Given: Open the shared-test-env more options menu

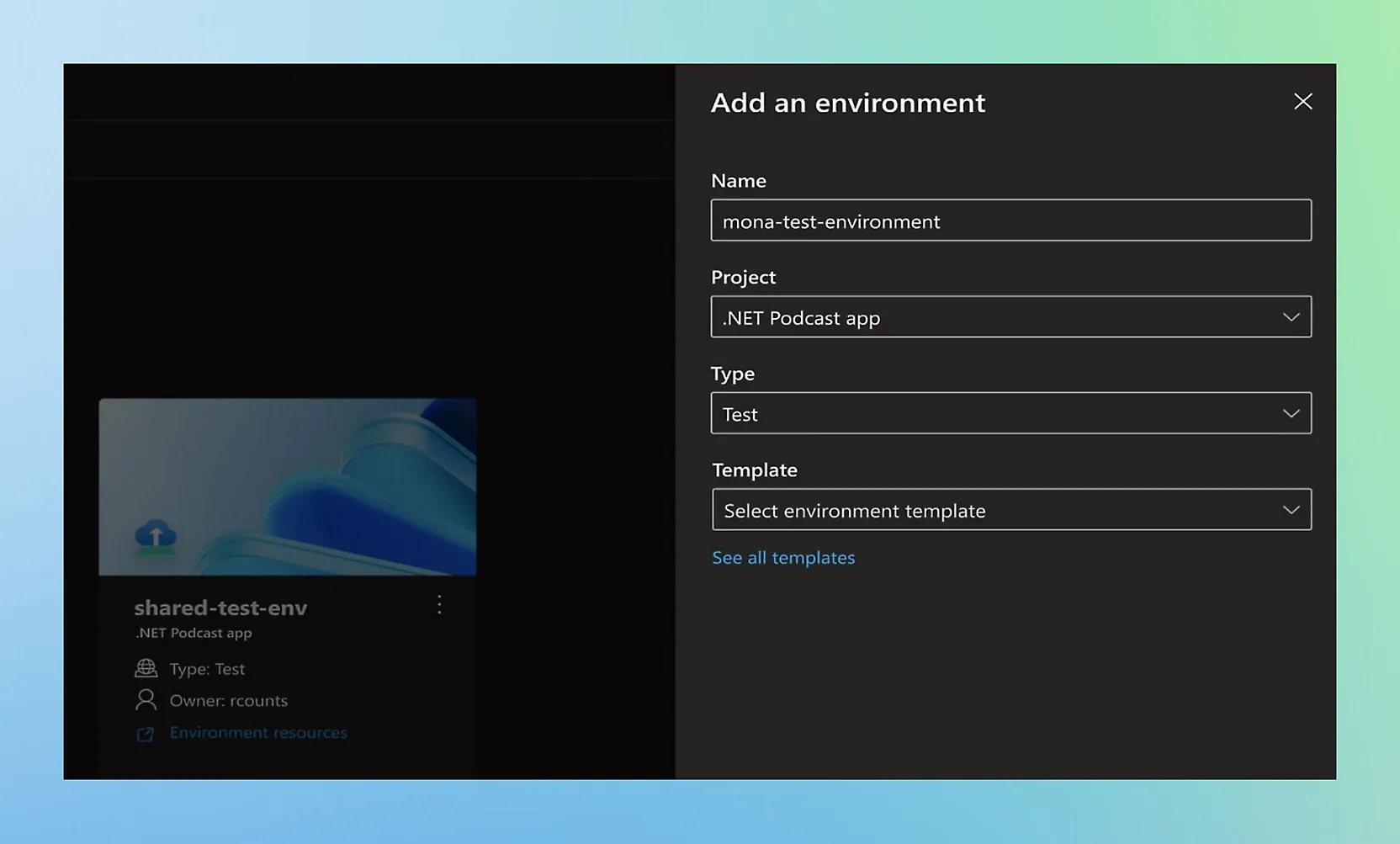Looking at the screenshot, I should [439, 605].
